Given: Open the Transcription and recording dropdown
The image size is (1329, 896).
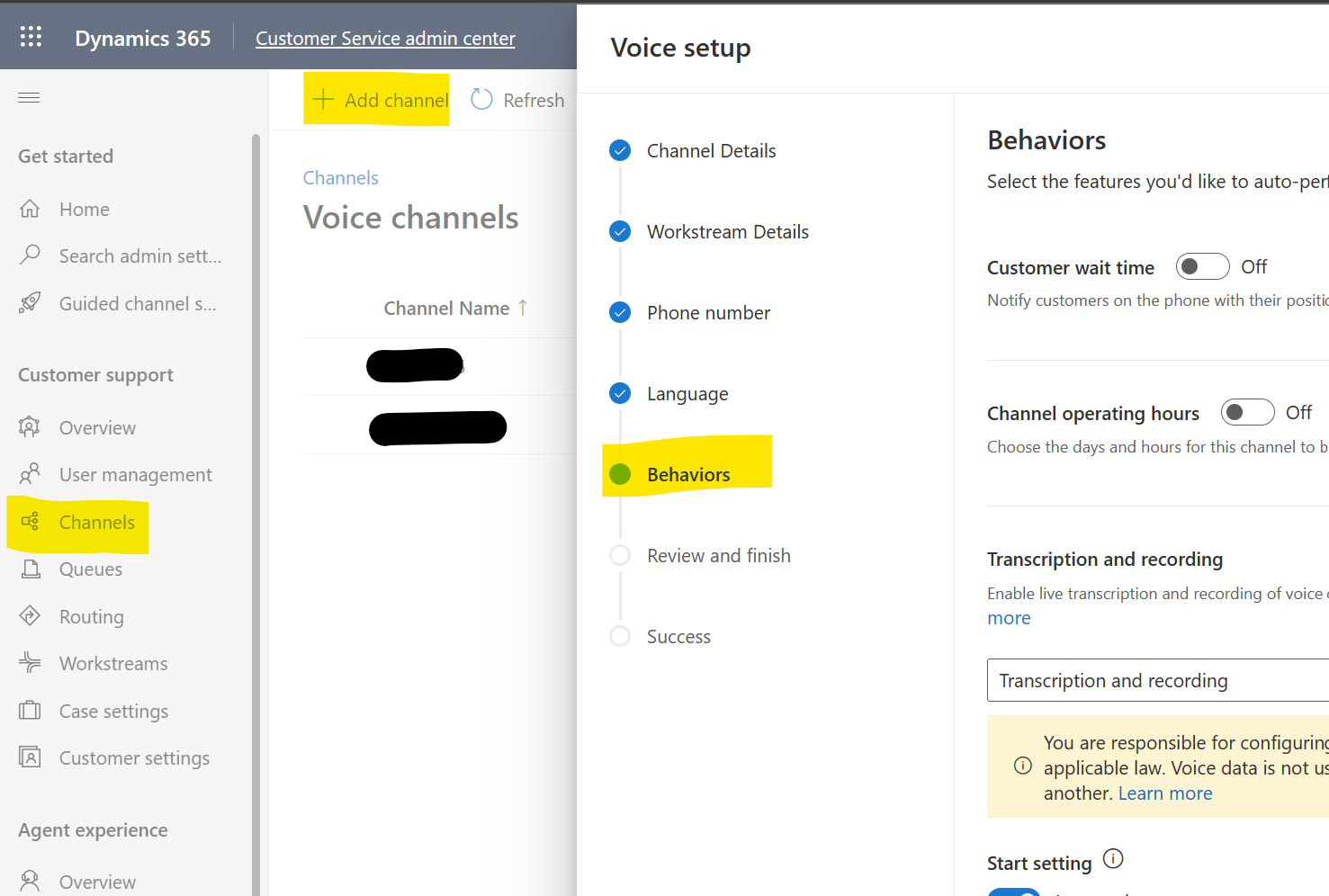Looking at the screenshot, I should point(1158,680).
